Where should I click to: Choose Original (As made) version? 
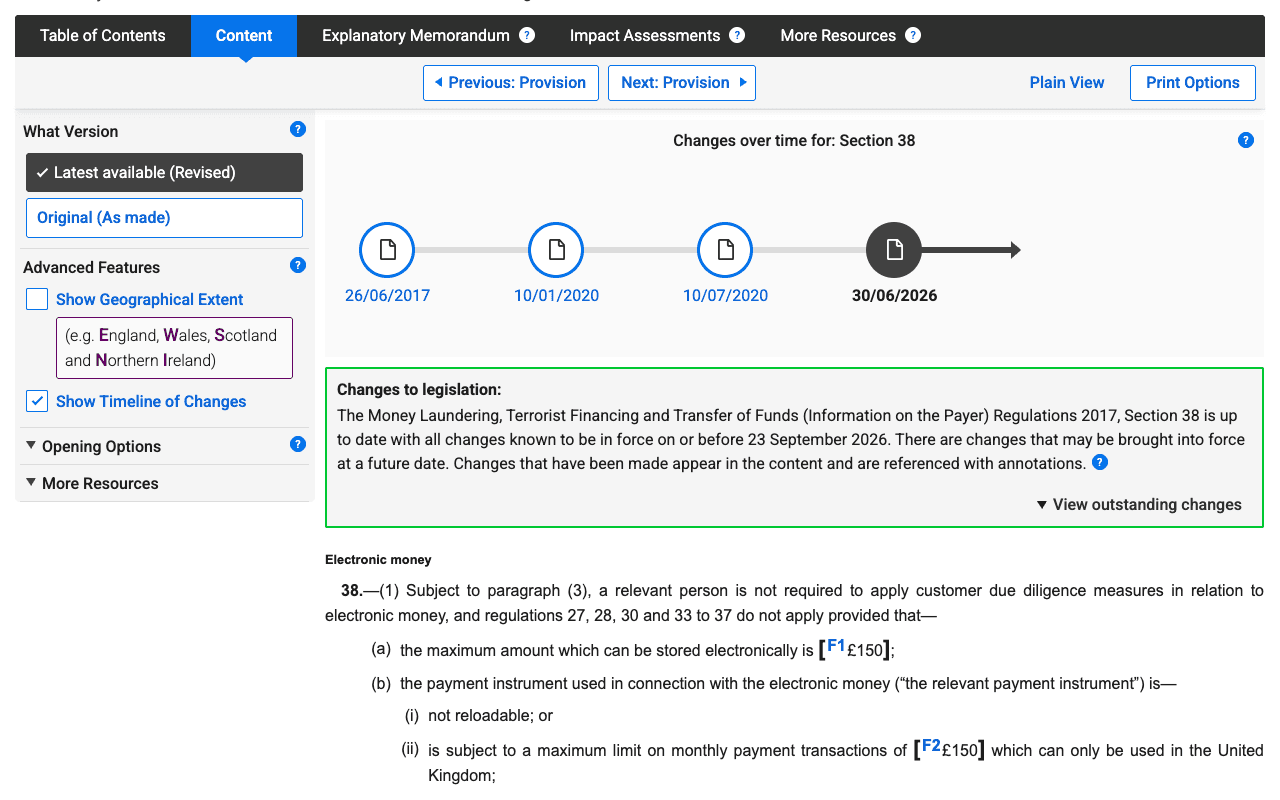164,218
